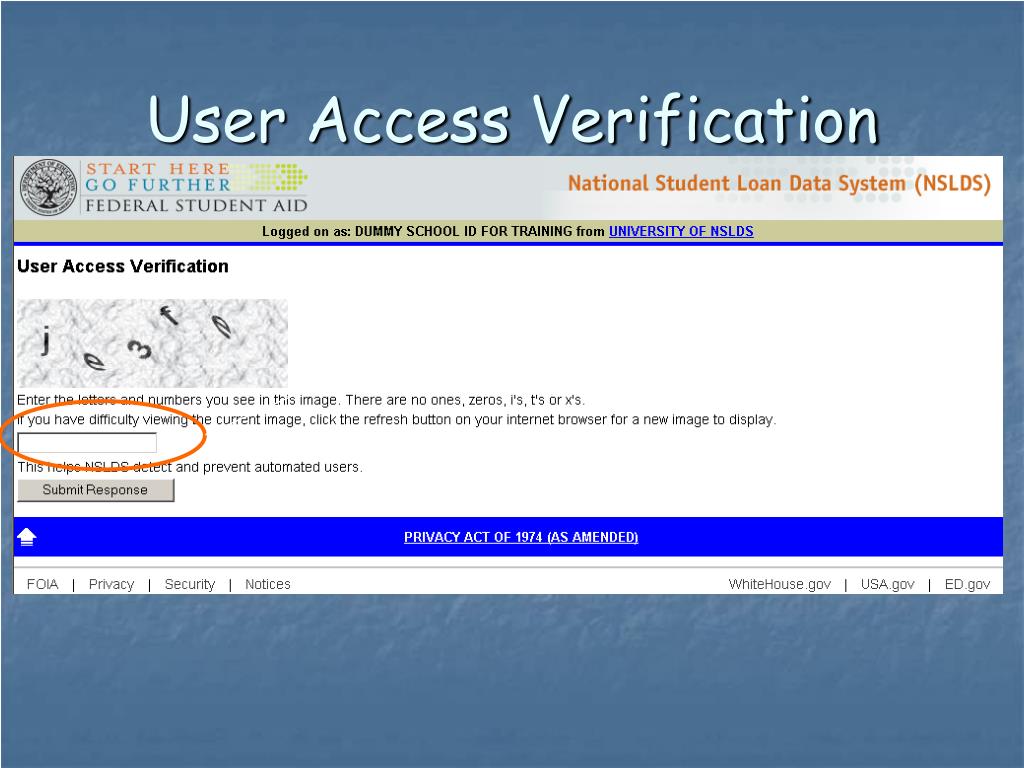Click the User Access Verification page heading

coord(123,266)
